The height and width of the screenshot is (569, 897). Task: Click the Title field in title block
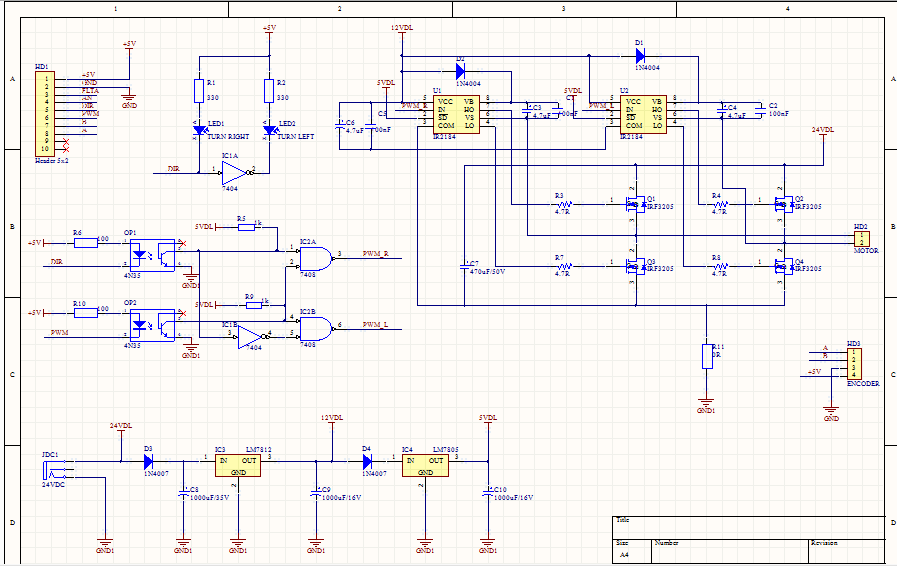pos(749,528)
